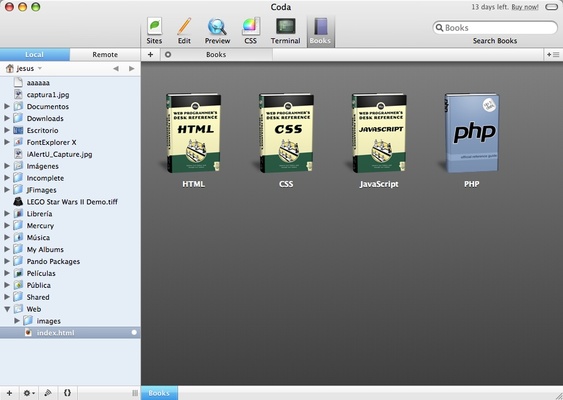Select the Downloads folder name

click(x=45, y=118)
